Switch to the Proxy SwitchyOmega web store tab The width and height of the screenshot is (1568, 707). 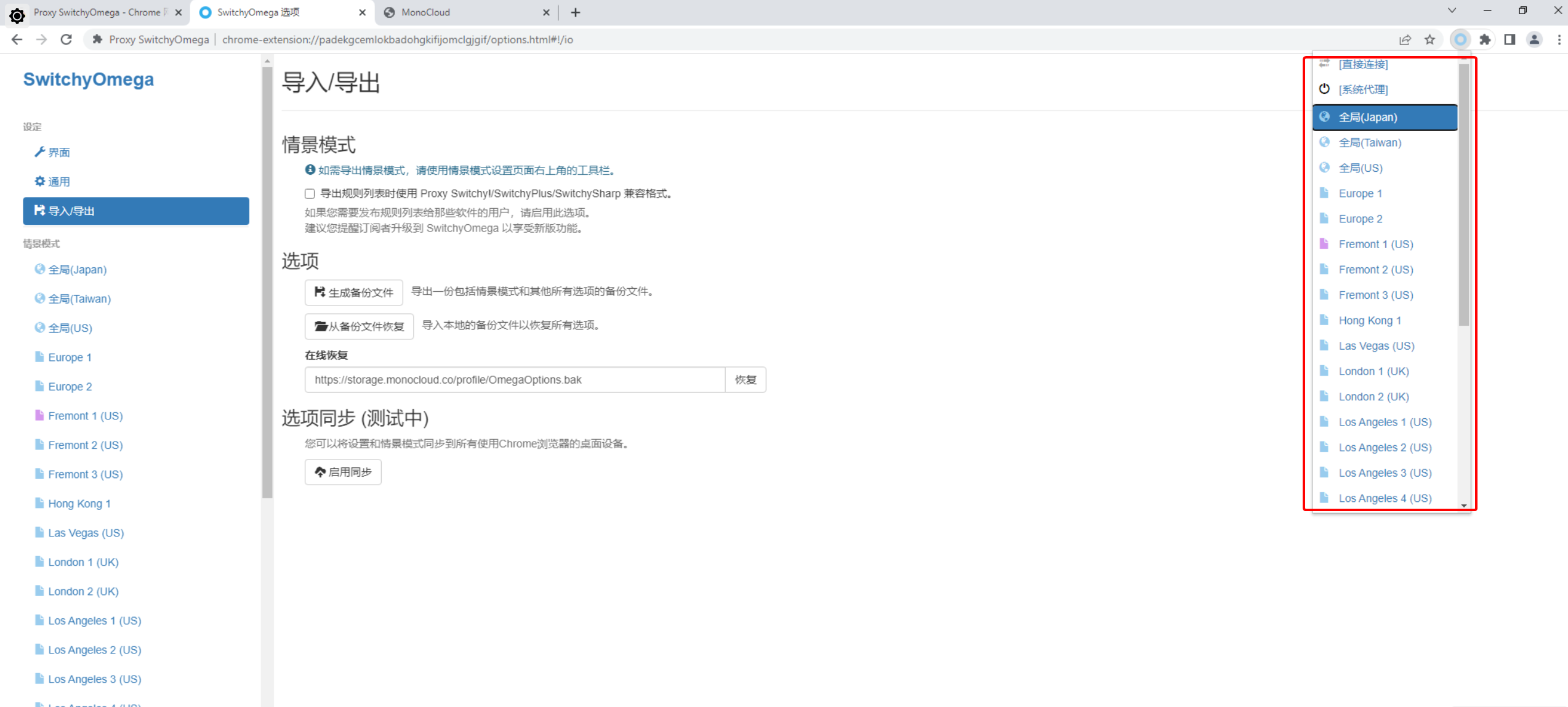point(99,12)
